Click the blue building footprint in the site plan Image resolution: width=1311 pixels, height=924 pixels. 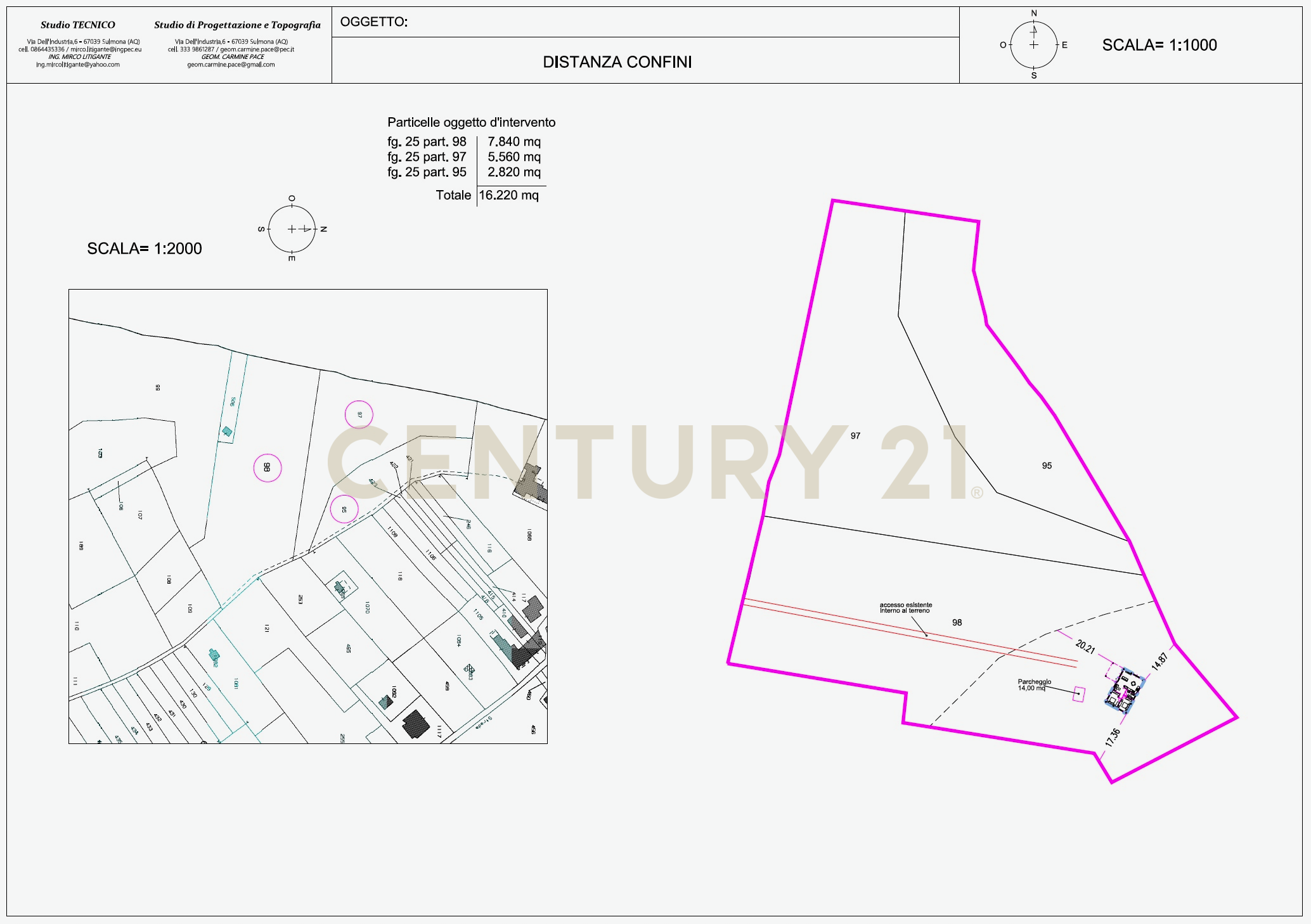click(1125, 691)
